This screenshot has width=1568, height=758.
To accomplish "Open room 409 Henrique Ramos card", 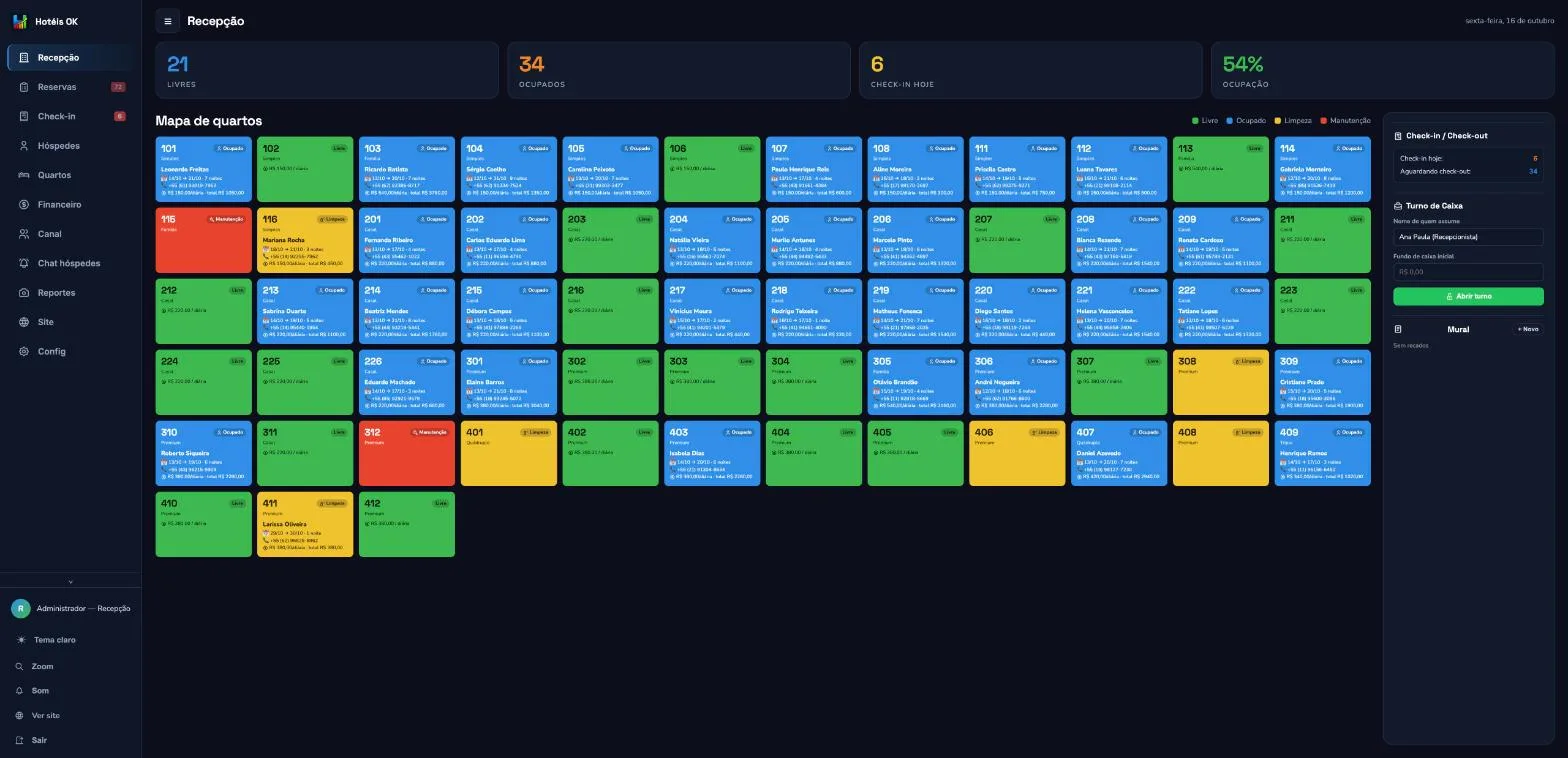I will click(x=1322, y=453).
